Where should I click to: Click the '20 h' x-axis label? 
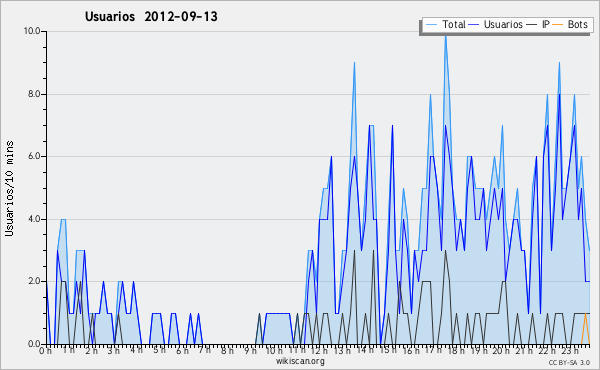tap(501, 350)
